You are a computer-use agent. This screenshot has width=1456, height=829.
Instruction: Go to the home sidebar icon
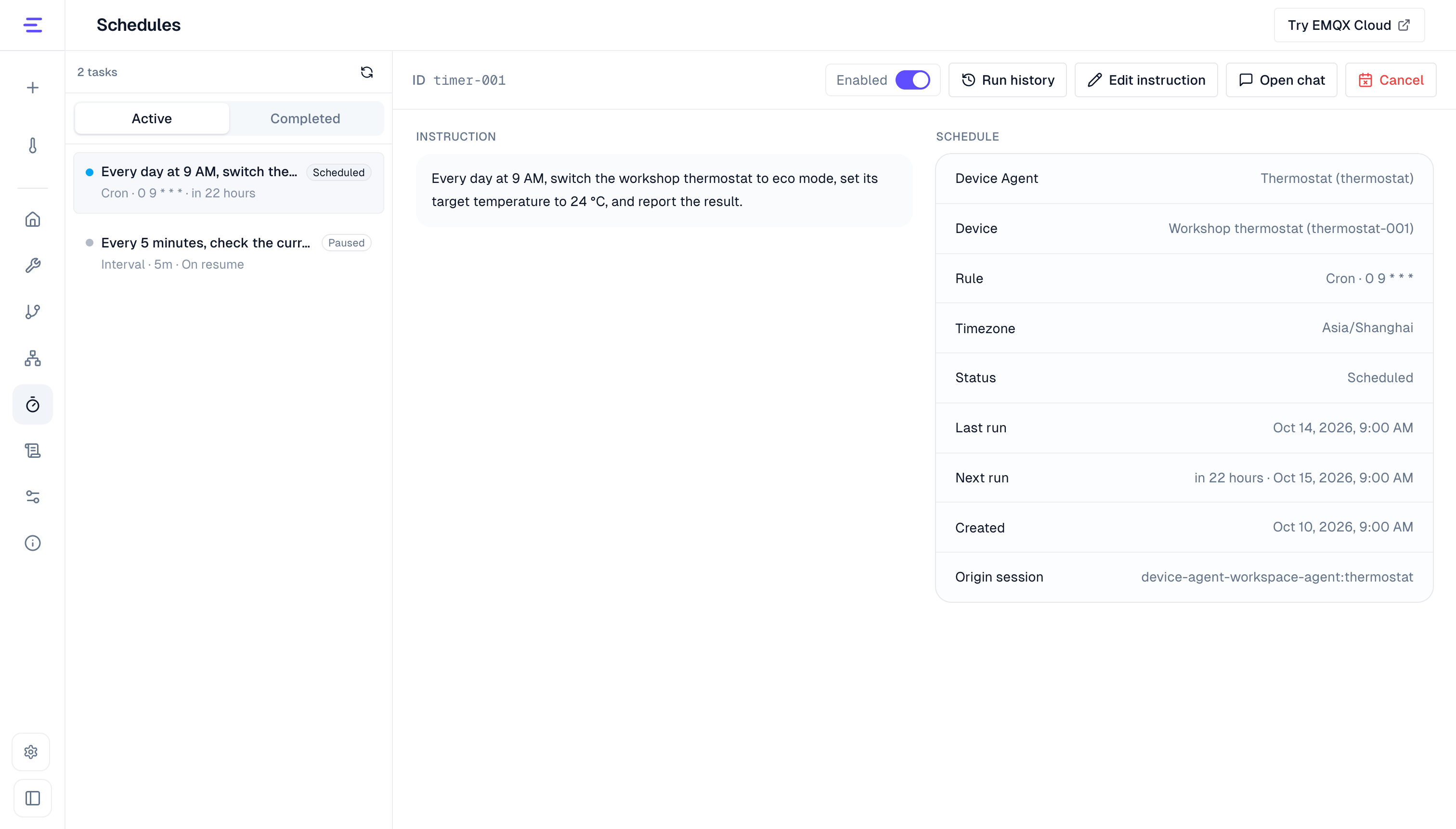pyautogui.click(x=32, y=219)
